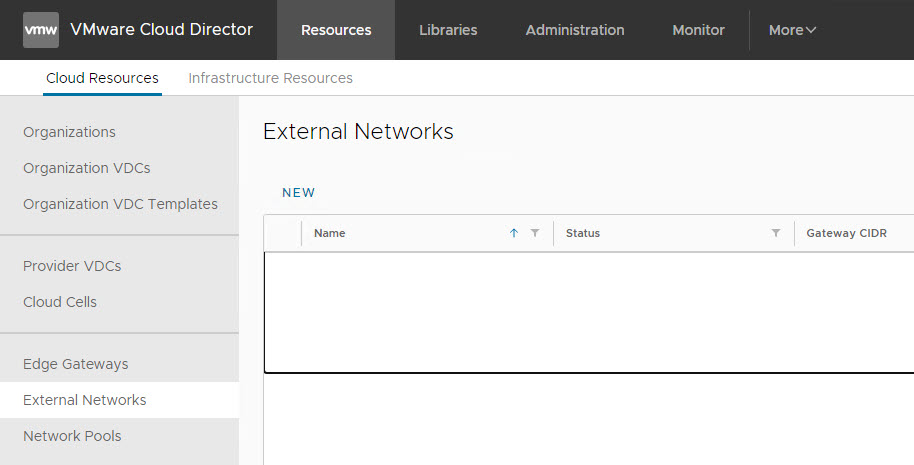
Task: Open Cloud Cells in sidebar
Action: tap(60, 302)
